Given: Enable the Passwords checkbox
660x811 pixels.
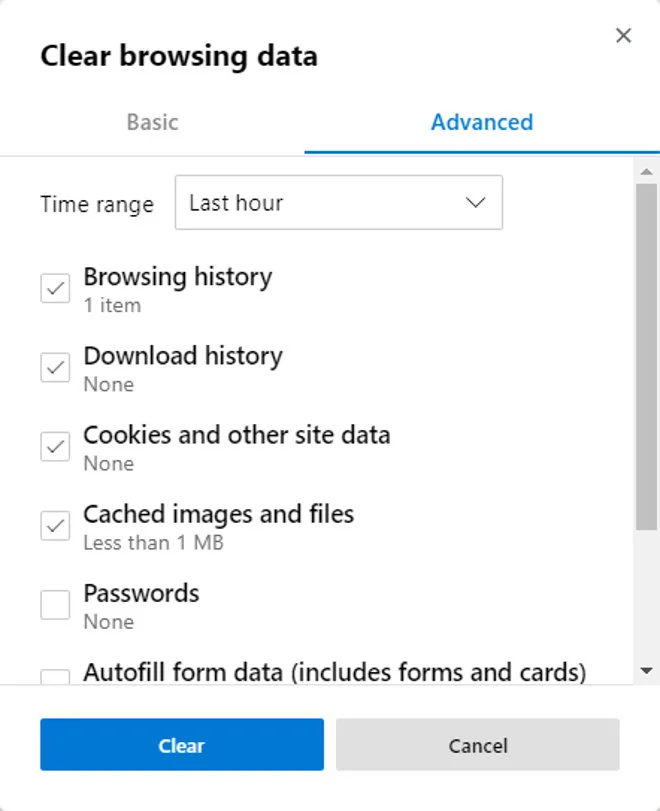Looking at the screenshot, I should click(55, 605).
